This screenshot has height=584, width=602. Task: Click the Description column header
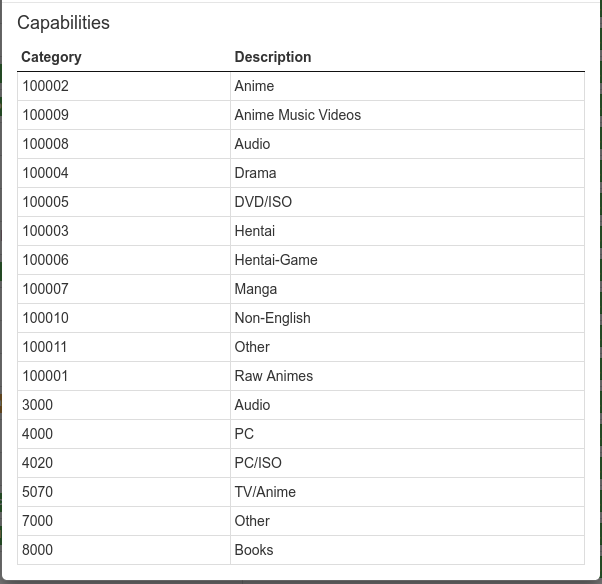[x=273, y=57]
